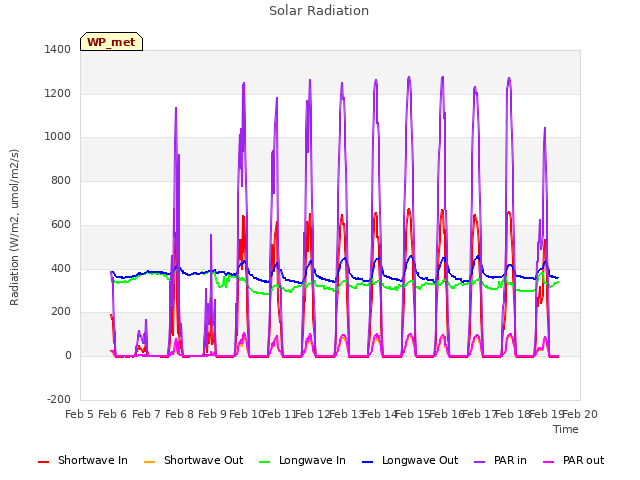Click the 400 y-axis tick label

click(x=61, y=269)
